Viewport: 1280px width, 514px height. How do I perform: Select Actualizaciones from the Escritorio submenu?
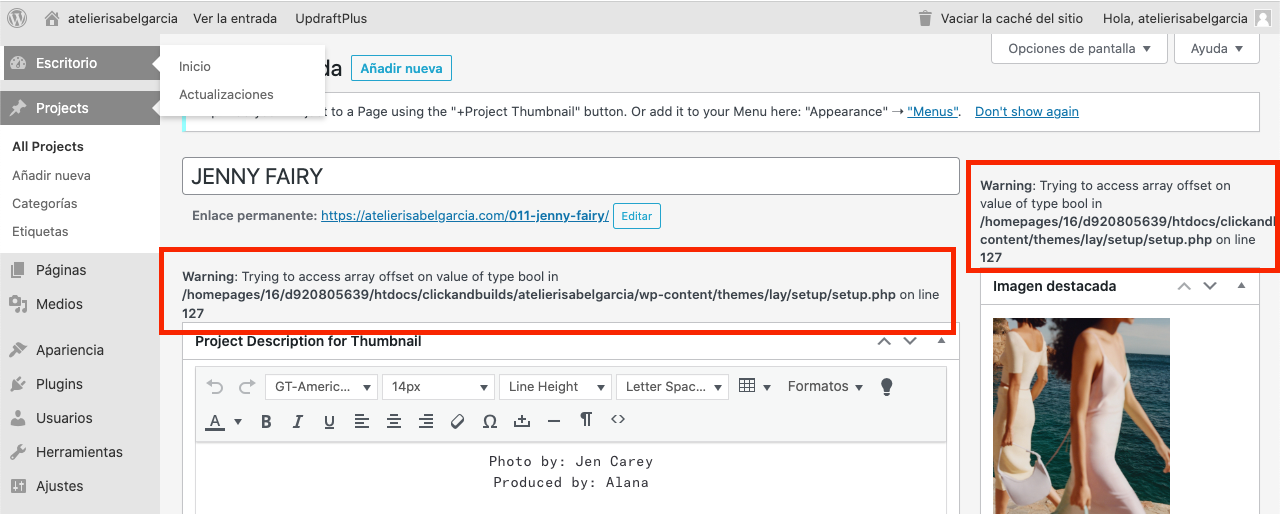[x=226, y=94]
